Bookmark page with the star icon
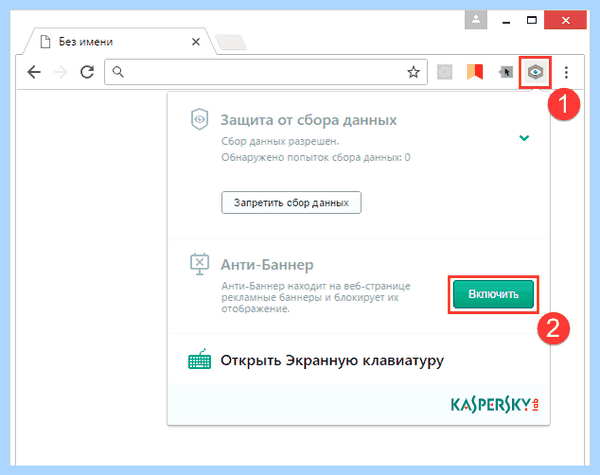Screen dimensions: 600x475 point(413,72)
